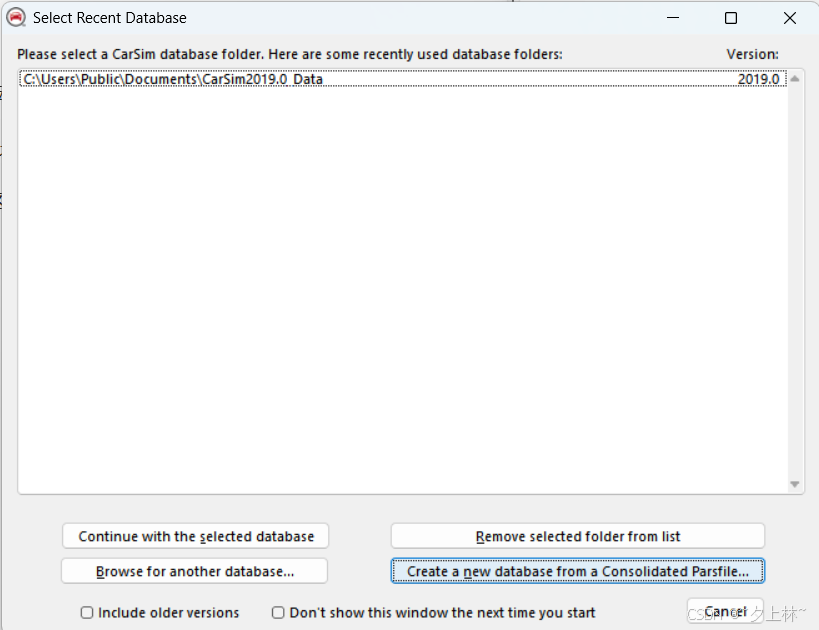Minimize the Select Recent Database window
This screenshot has height=630, width=819.
673,18
